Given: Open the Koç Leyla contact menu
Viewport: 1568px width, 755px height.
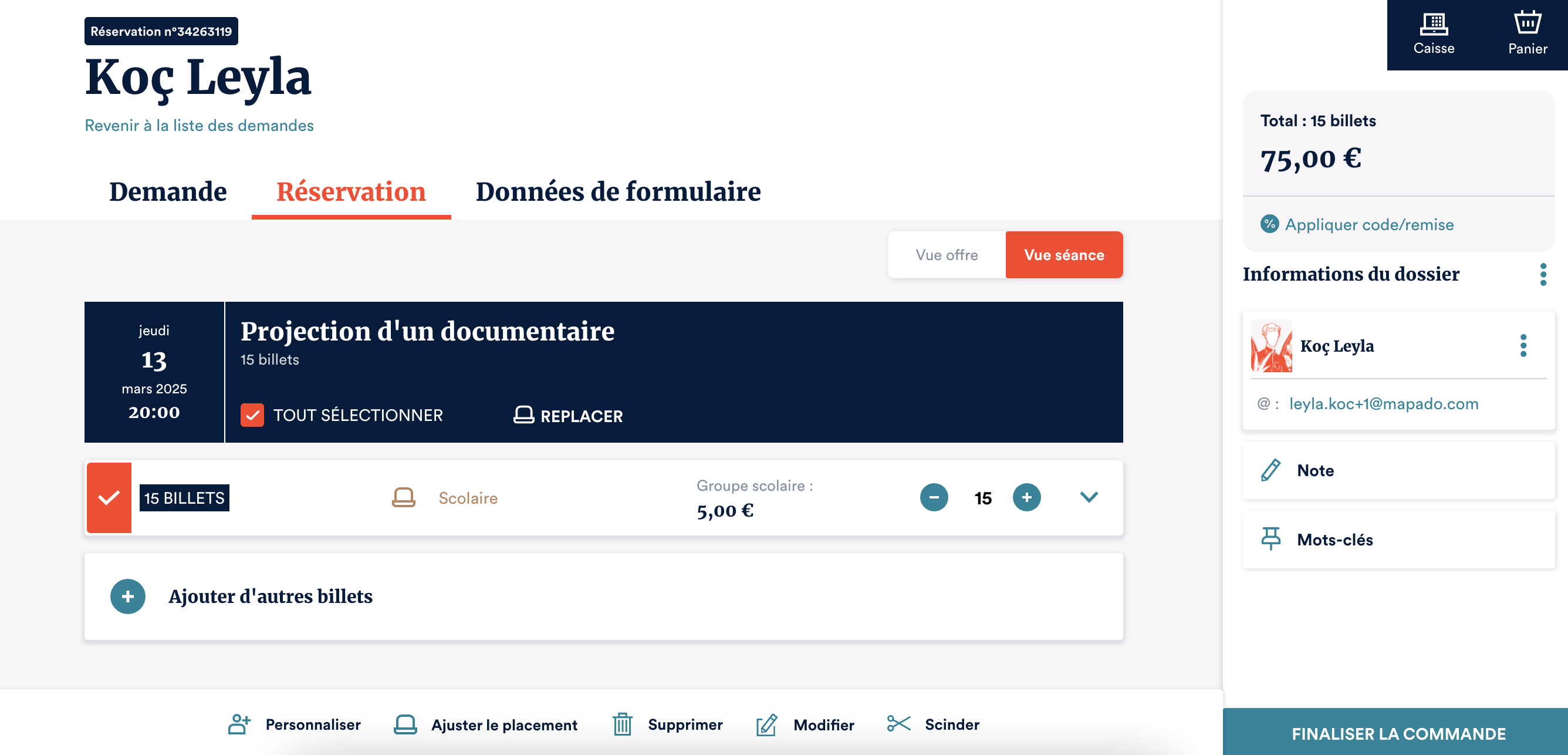Looking at the screenshot, I should coord(1523,346).
